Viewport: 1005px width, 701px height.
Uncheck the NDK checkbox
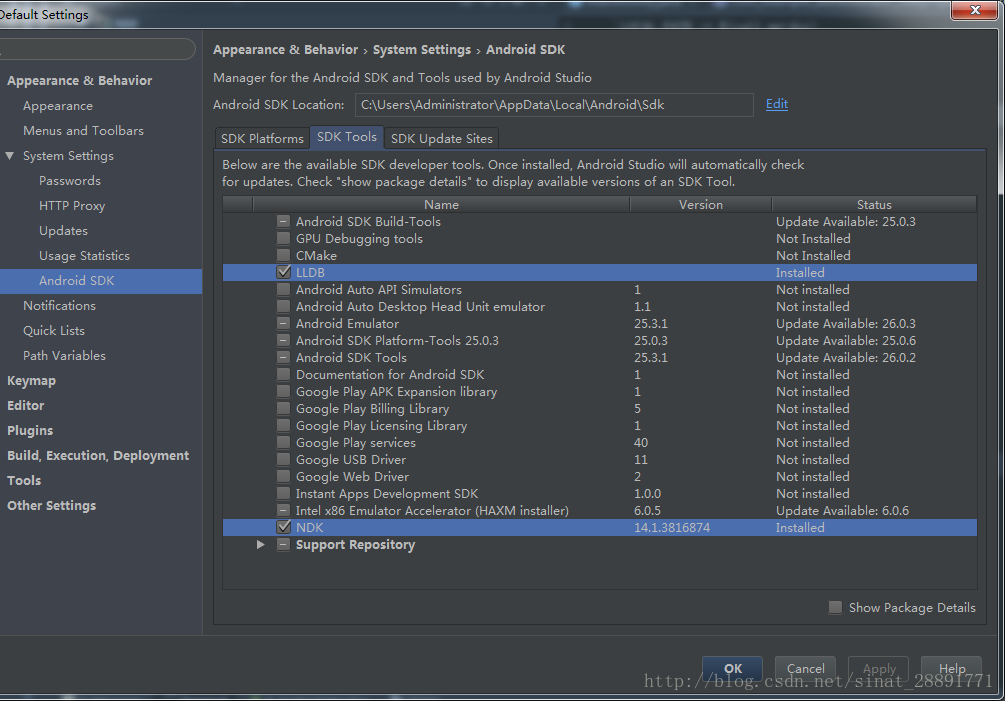pyautogui.click(x=283, y=527)
